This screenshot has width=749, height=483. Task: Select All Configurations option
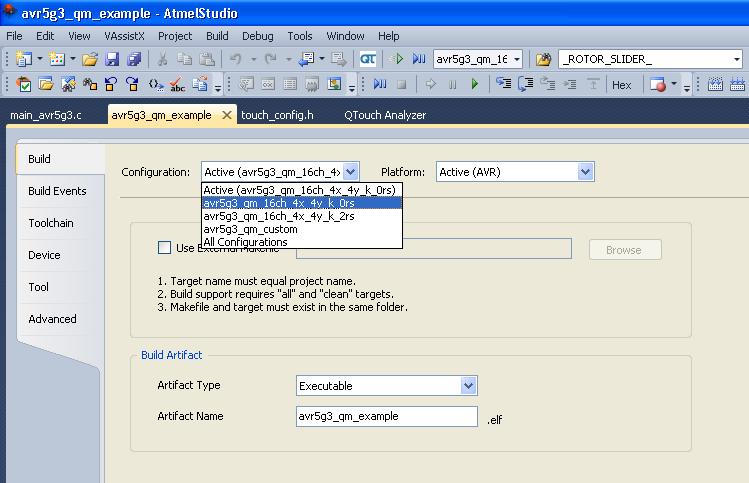coord(302,242)
